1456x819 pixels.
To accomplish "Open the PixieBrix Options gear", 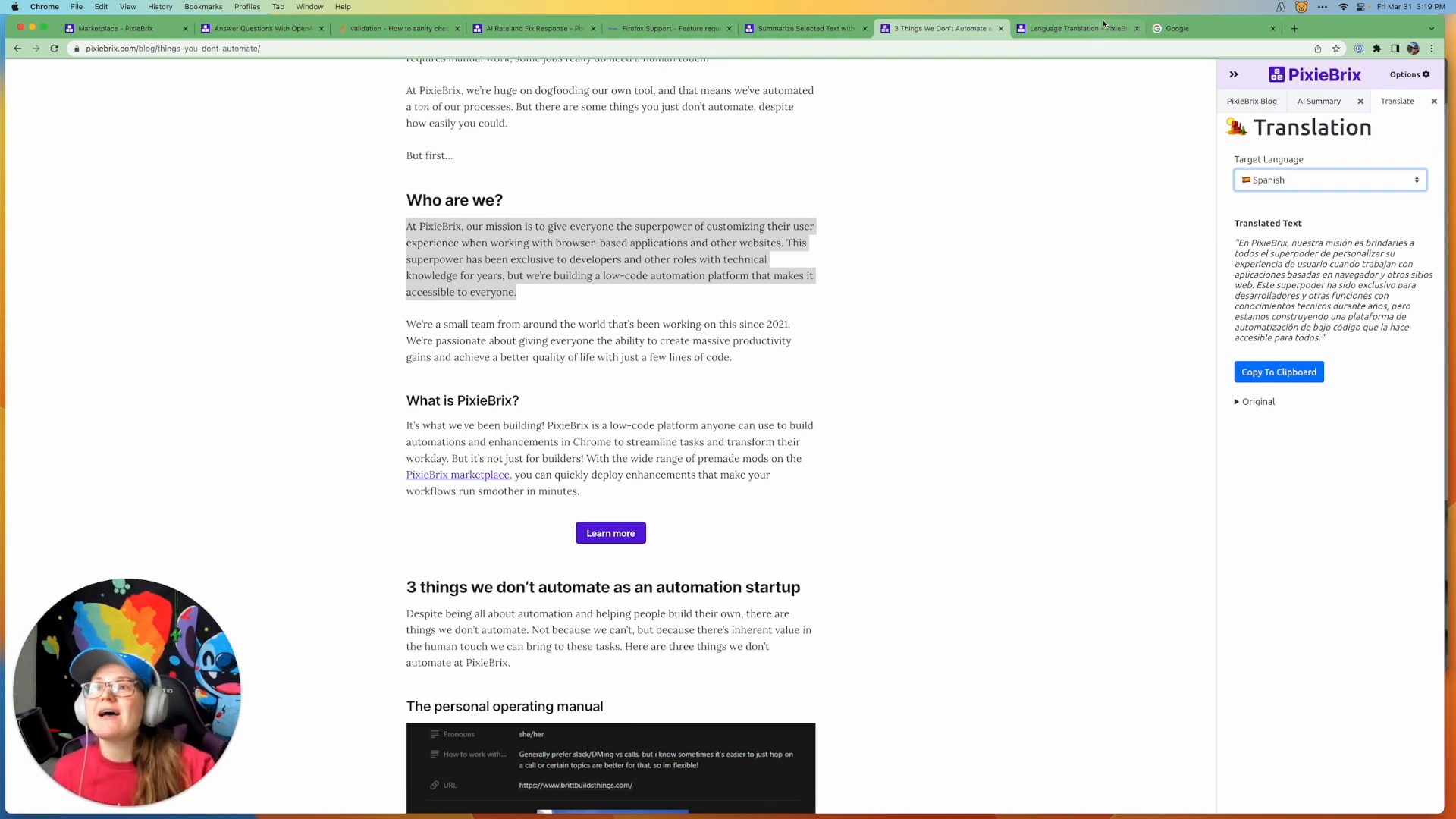I will (1410, 74).
